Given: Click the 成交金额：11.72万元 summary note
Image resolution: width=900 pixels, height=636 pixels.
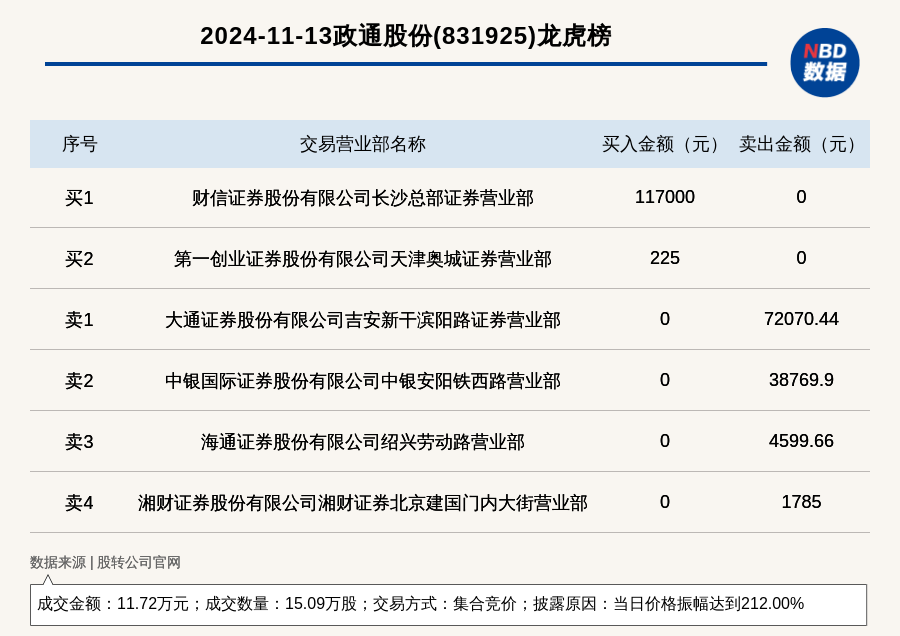Looking at the screenshot, I should tap(448, 604).
